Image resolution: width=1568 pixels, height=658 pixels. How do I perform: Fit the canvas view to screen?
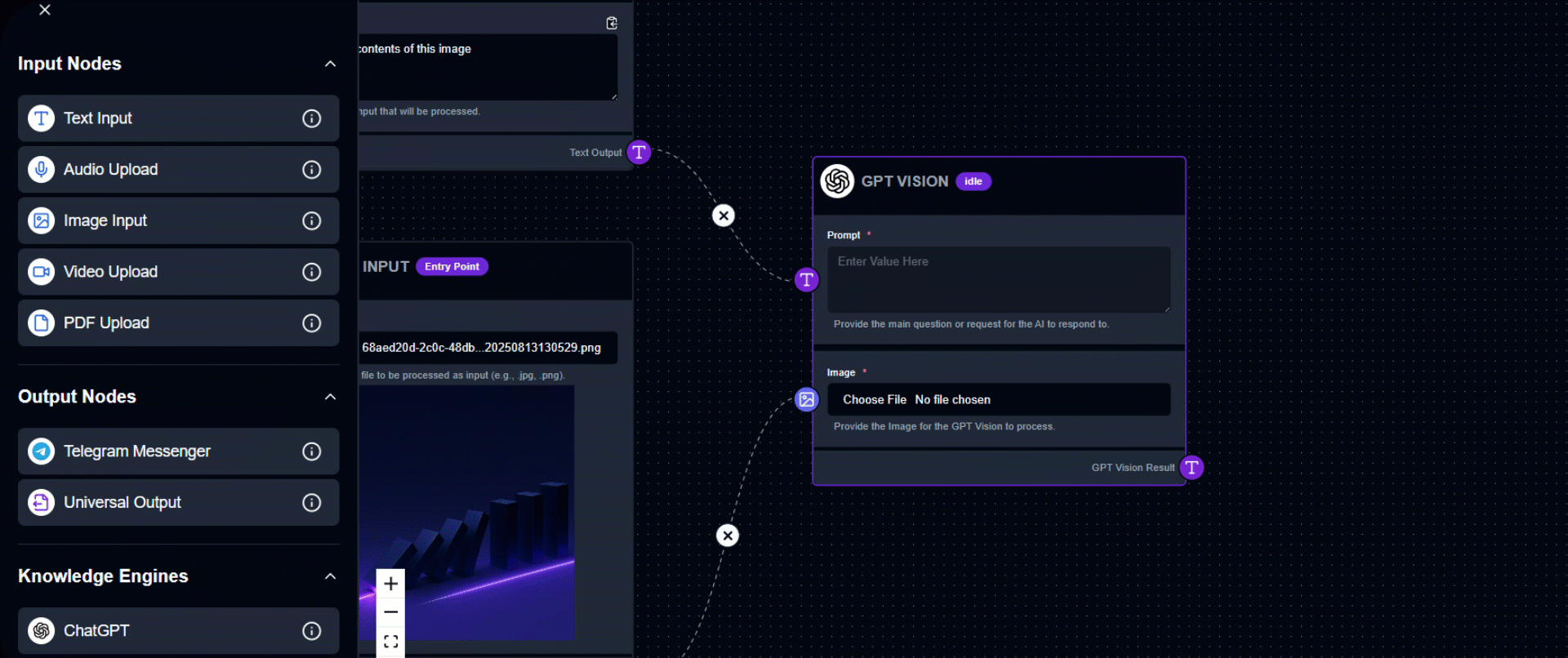(391, 642)
